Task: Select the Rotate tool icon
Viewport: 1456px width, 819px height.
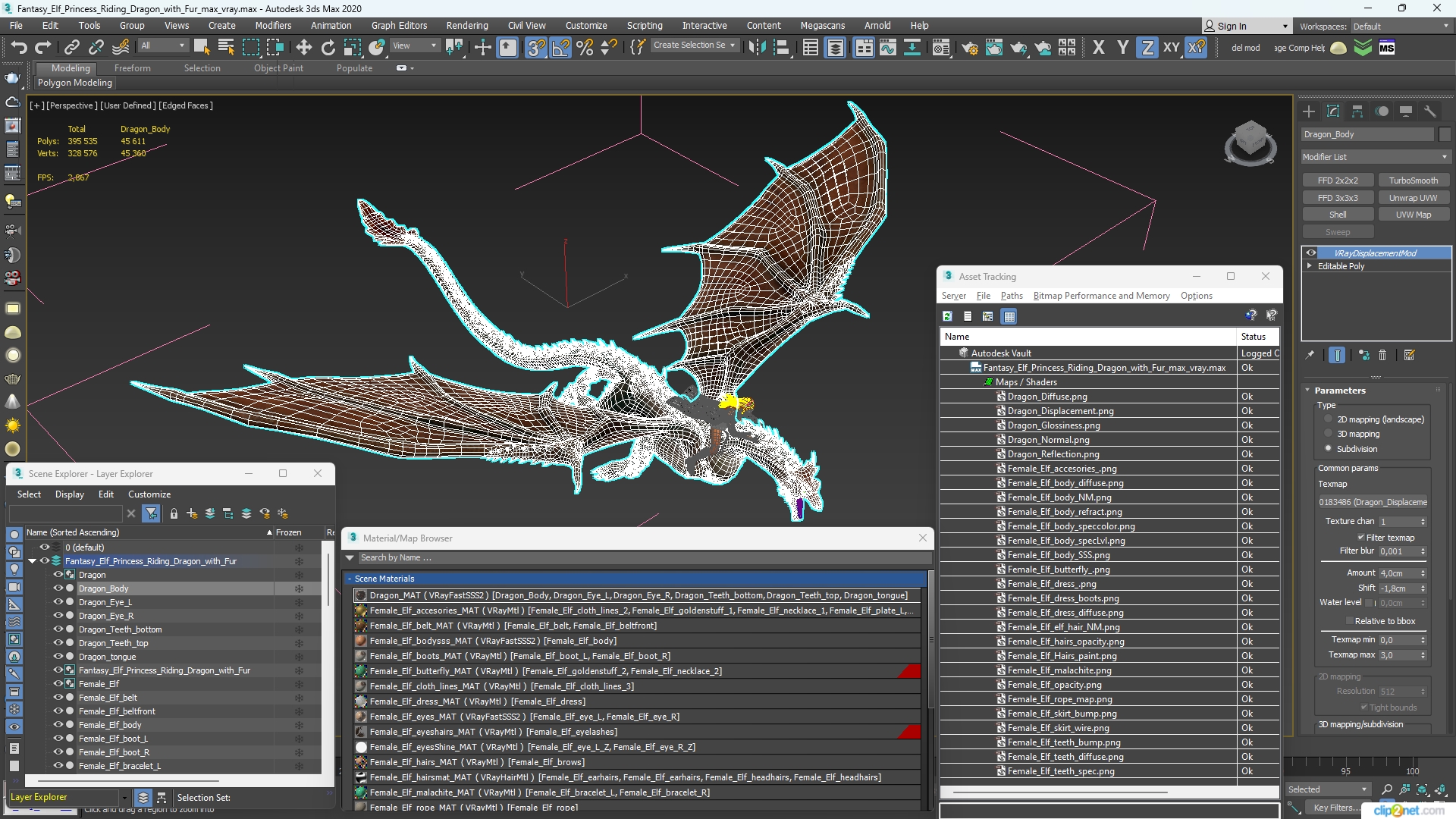Action: tap(328, 48)
